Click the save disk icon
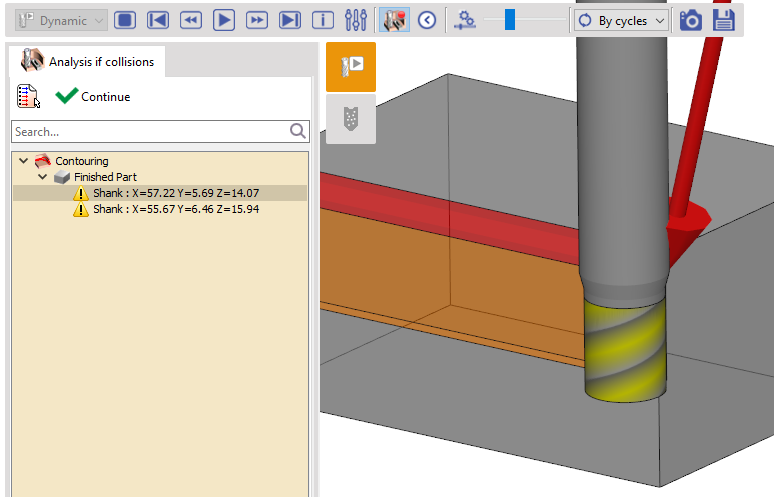 724,20
